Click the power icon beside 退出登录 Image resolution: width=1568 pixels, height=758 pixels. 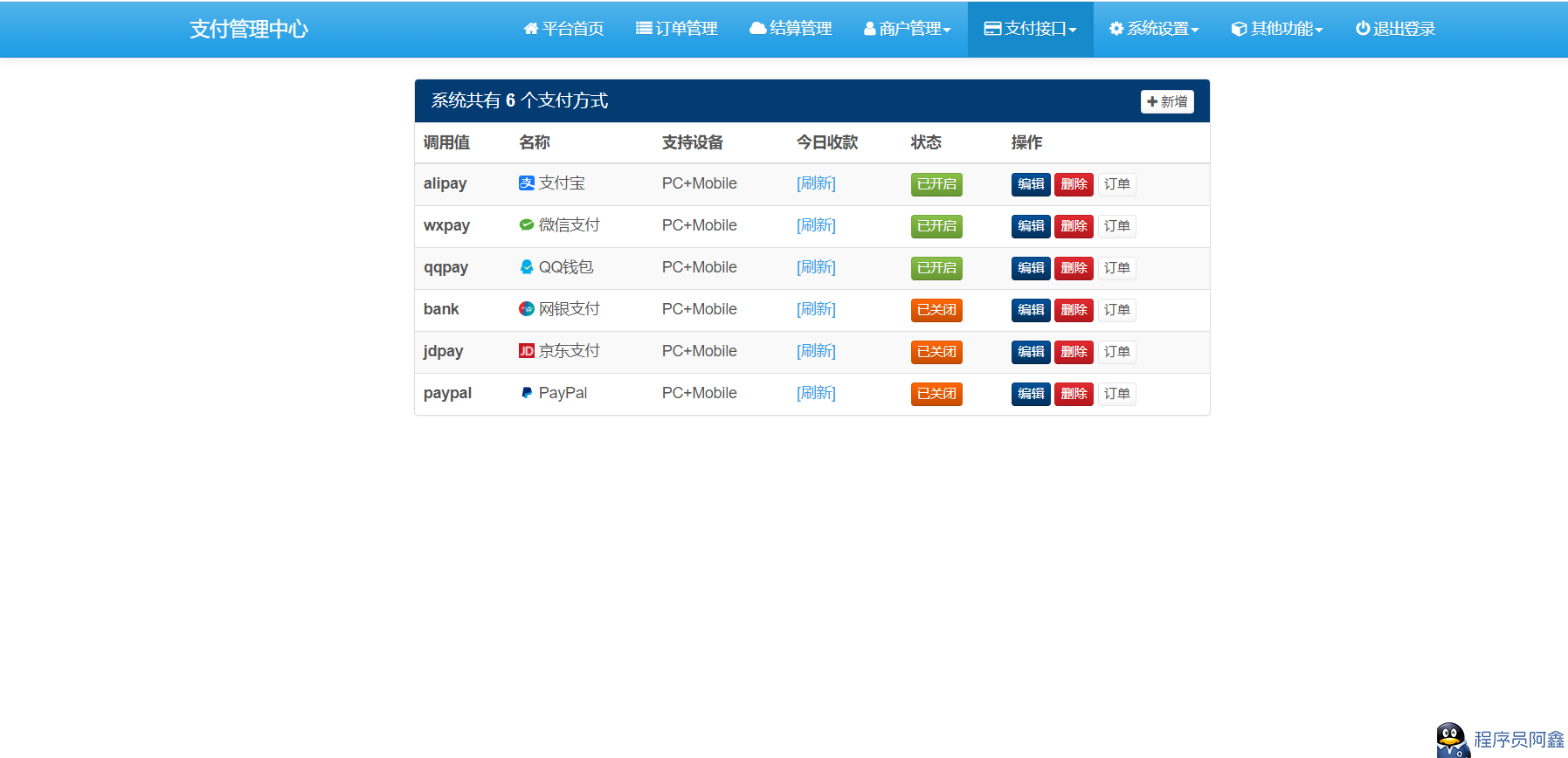[1363, 29]
